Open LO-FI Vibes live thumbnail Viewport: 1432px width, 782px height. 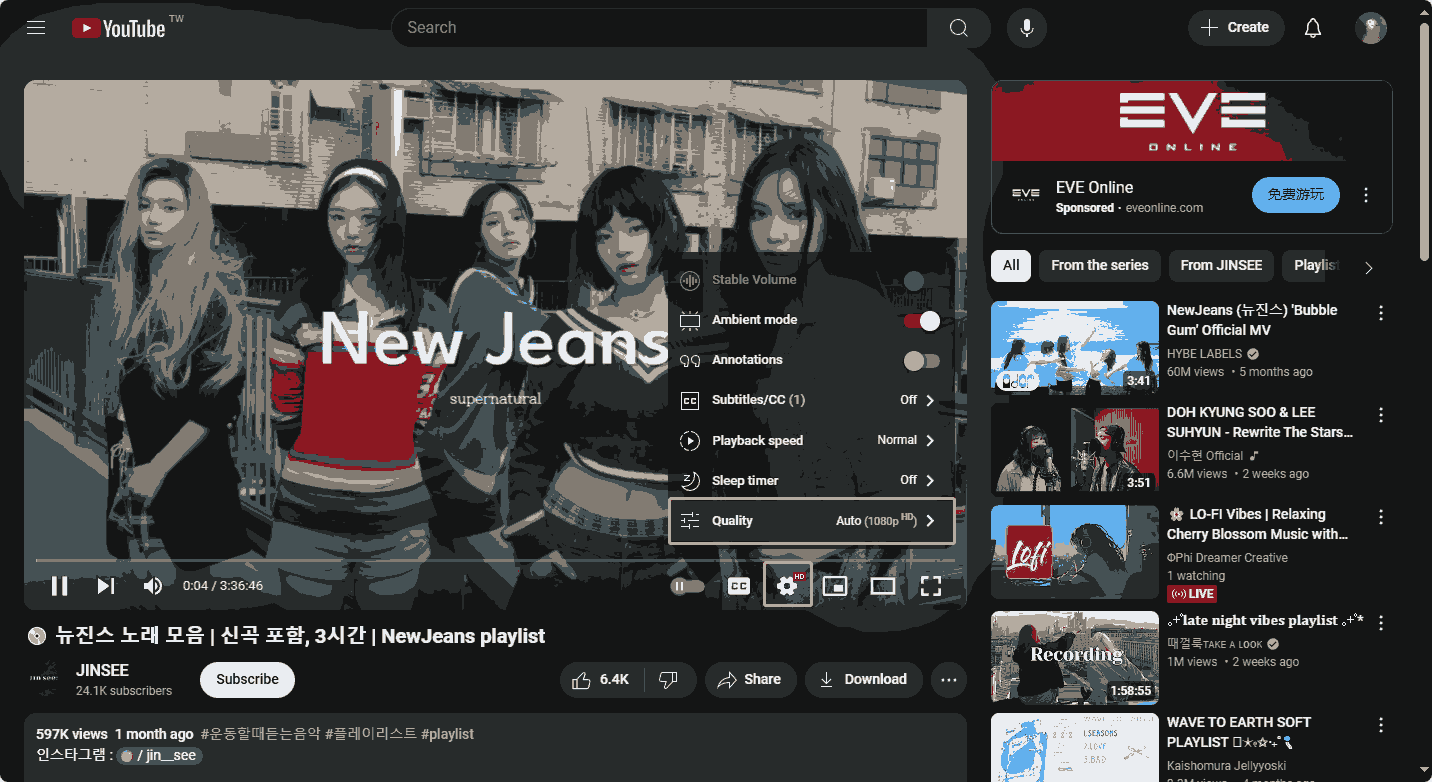(x=1075, y=552)
